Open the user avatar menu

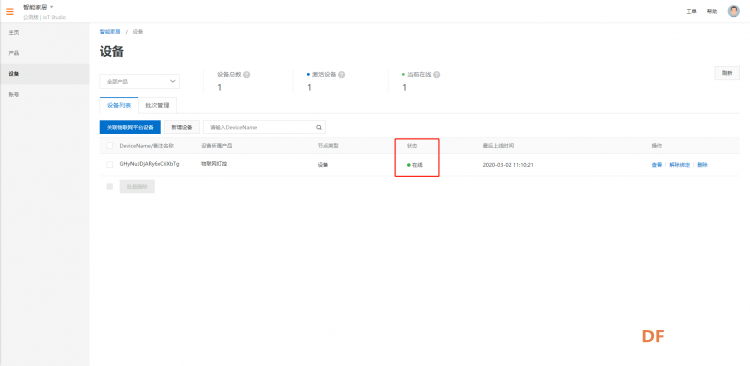coord(733,11)
